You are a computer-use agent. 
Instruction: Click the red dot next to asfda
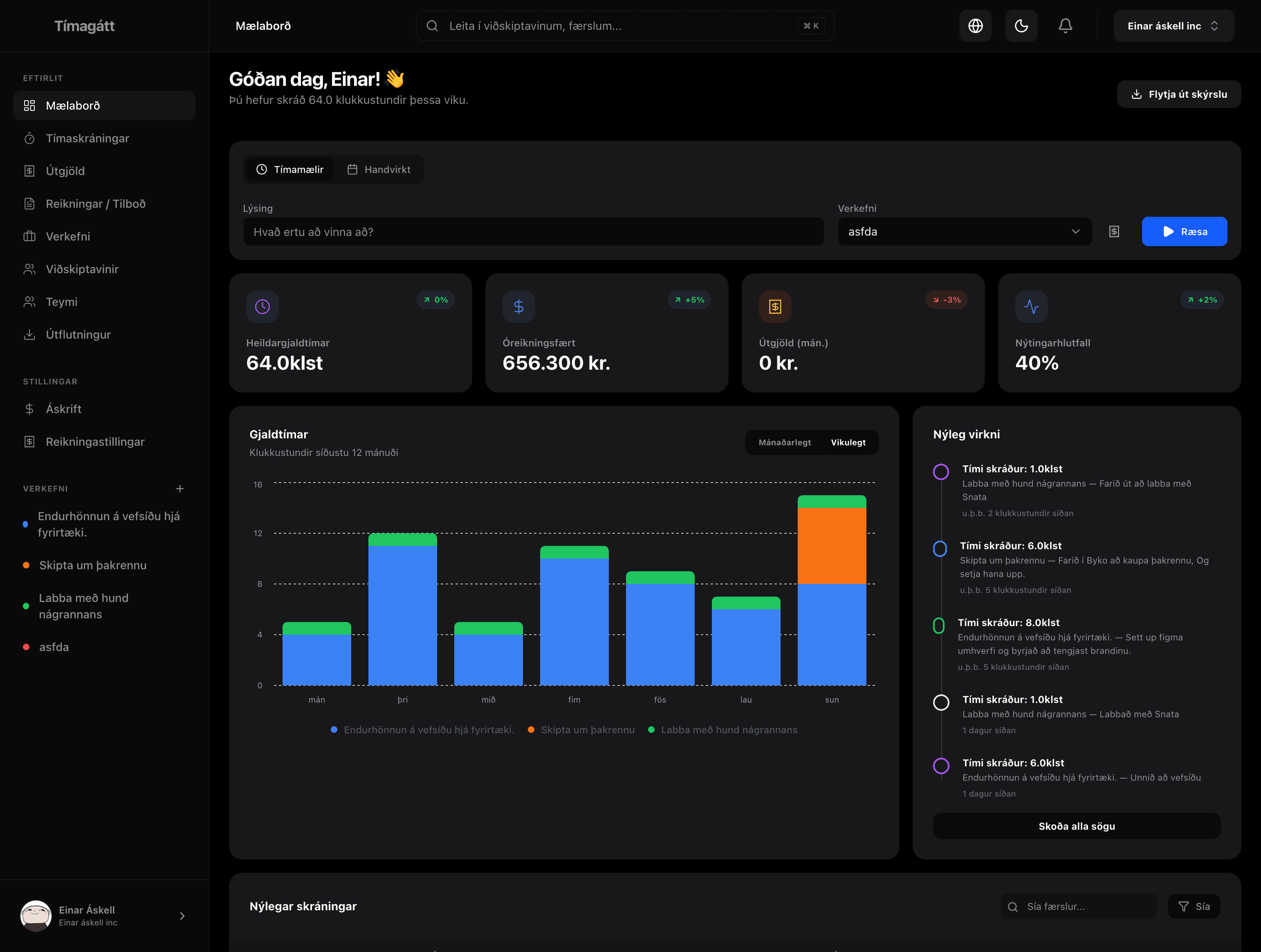25,647
